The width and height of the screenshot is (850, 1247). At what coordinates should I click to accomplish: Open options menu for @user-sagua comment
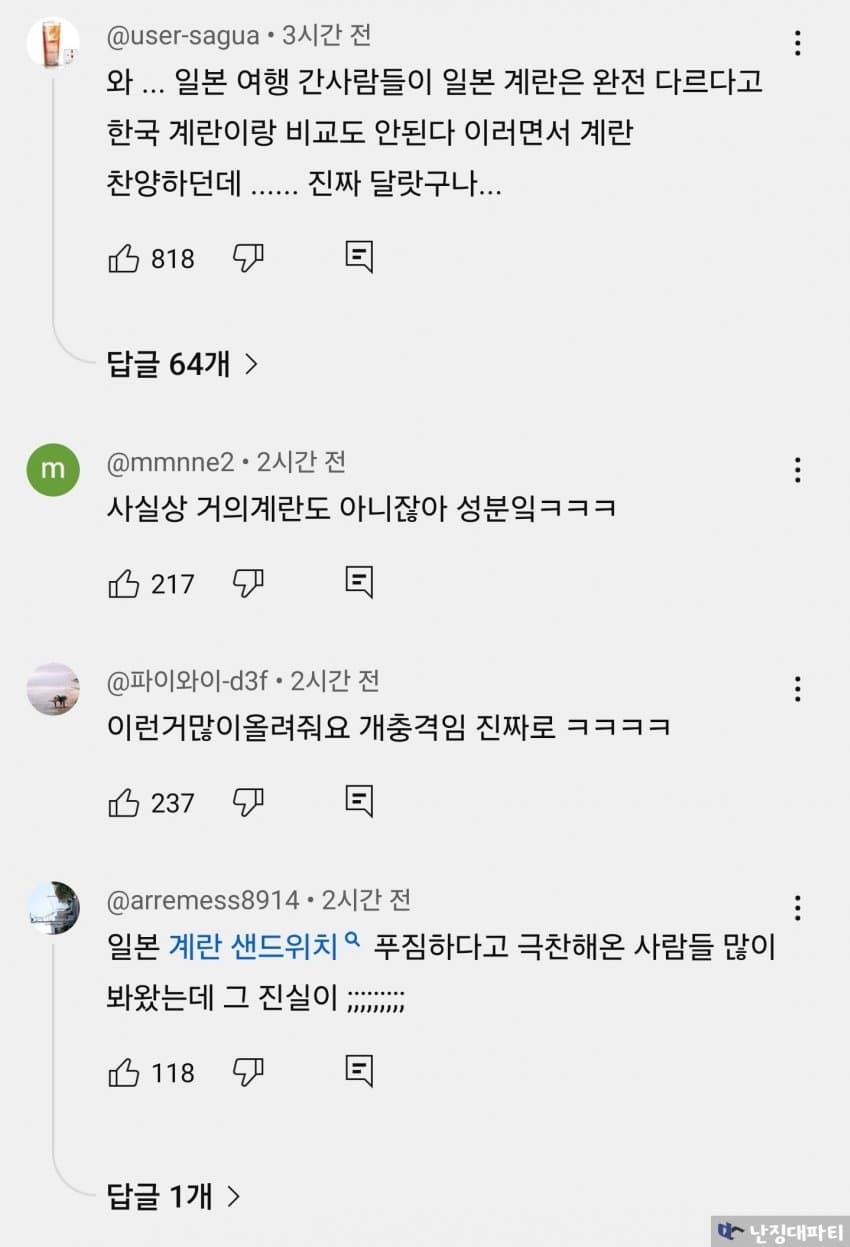point(797,43)
